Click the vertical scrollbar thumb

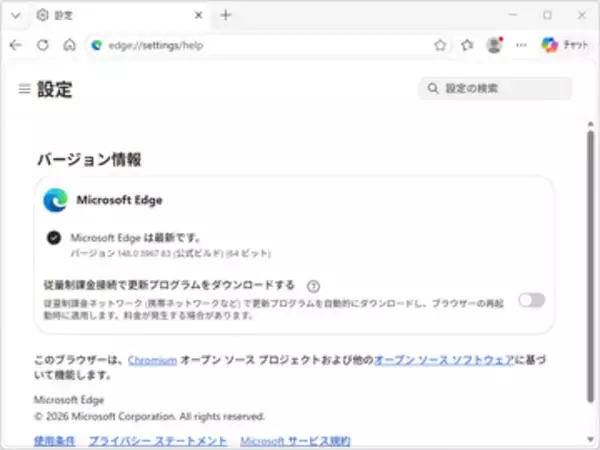pos(590,266)
